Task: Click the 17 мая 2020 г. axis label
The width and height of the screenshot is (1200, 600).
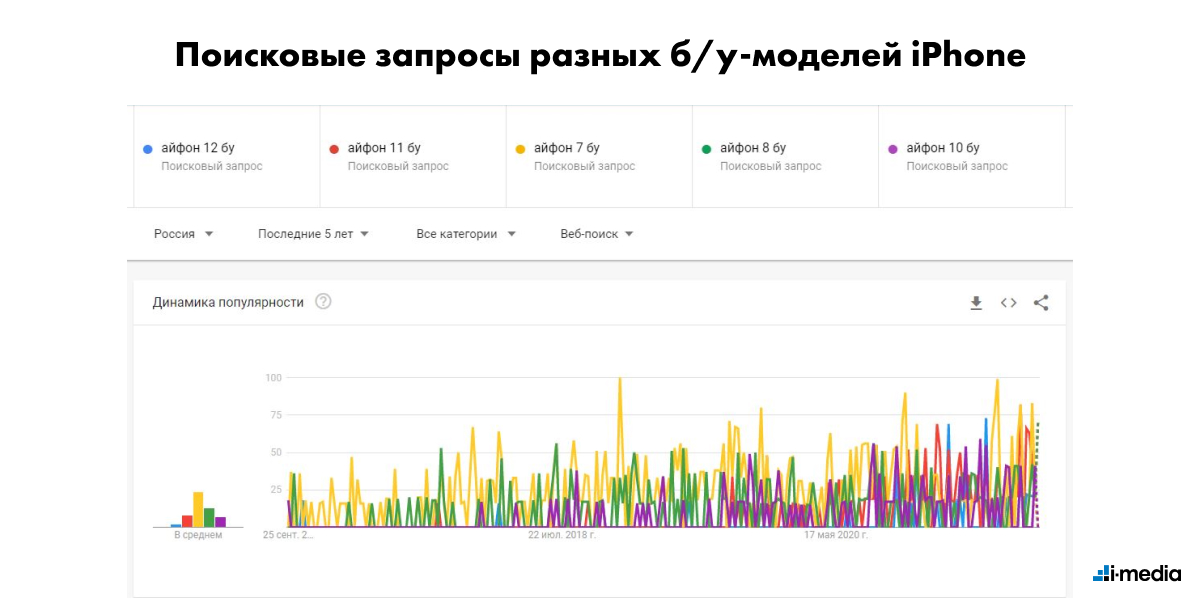Action: [x=836, y=535]
